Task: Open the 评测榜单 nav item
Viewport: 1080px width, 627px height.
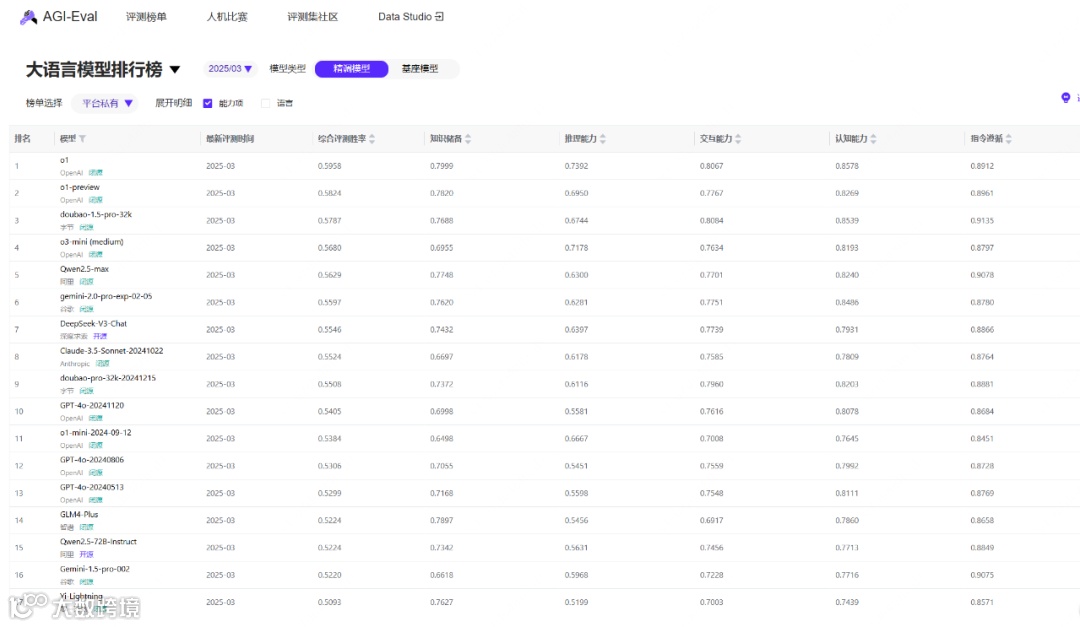Action: tap(146, 17)
